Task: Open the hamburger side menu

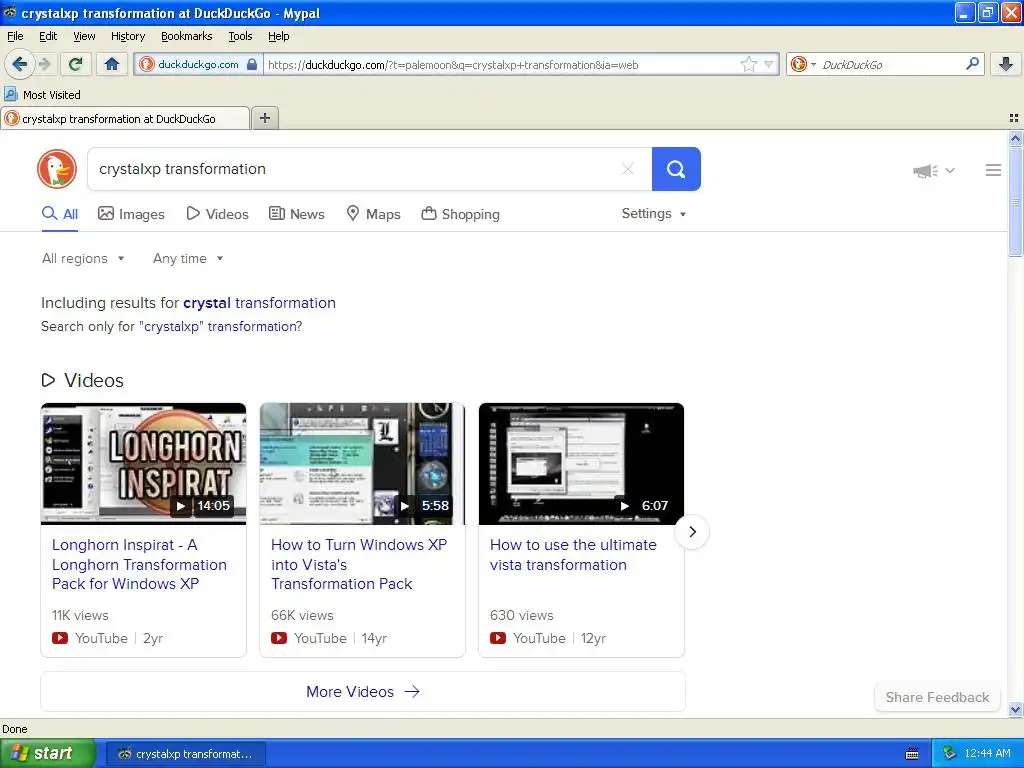Action: point(993,170)
